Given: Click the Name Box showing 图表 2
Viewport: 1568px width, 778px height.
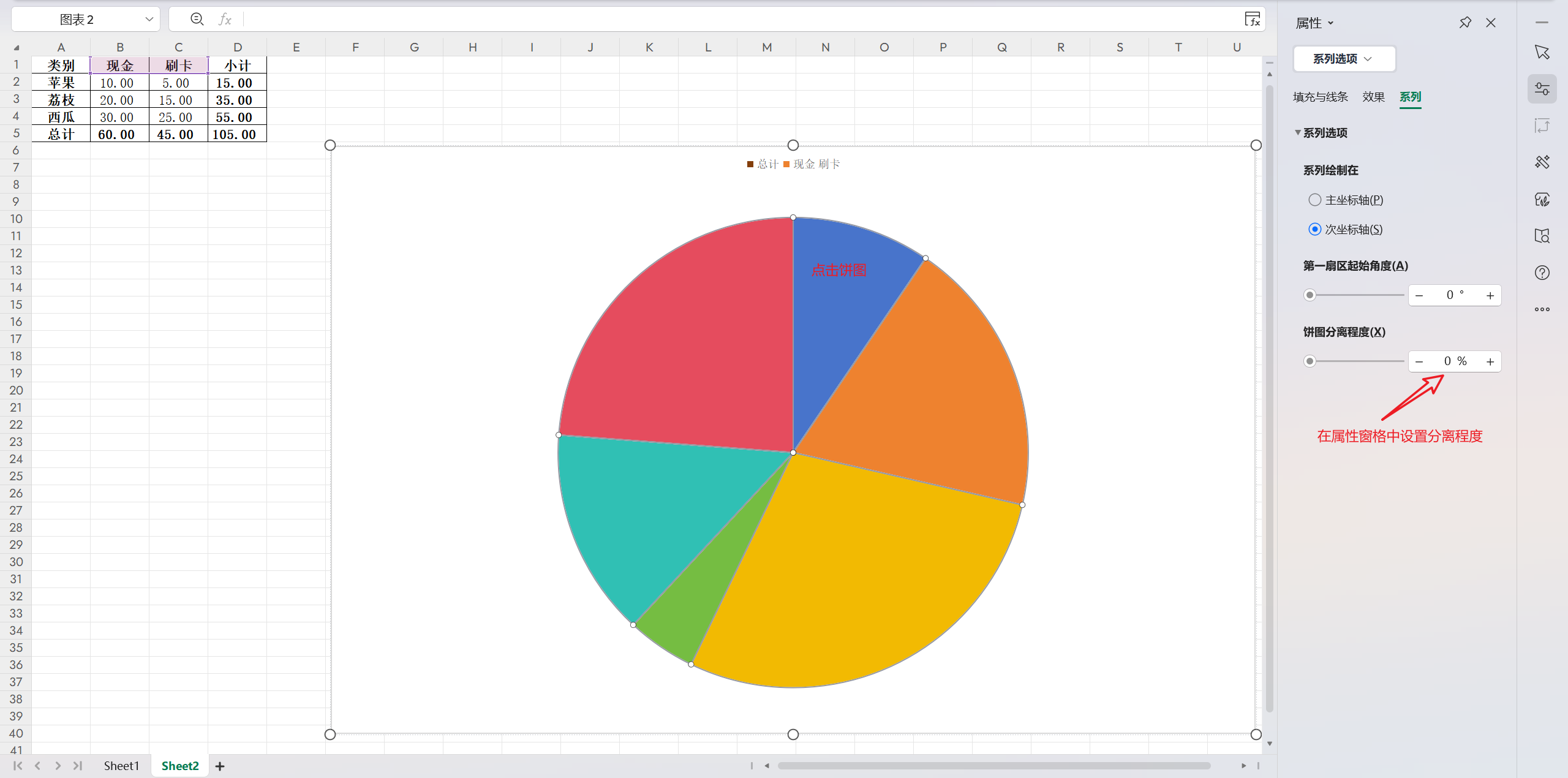Looking at the screenshot, I should tap(77, 20).
